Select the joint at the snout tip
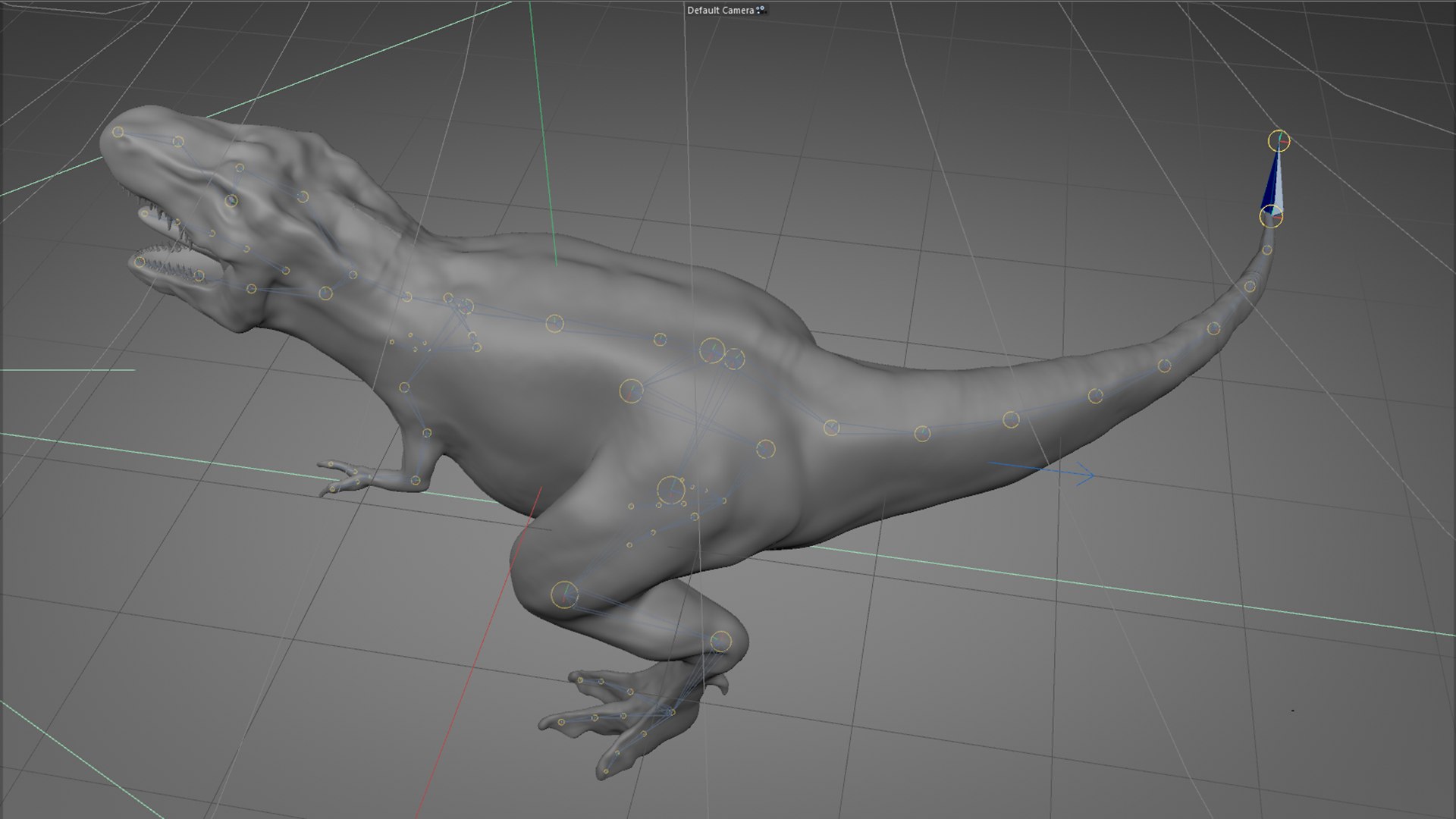The width and height of the screenshot is (1456, 819). (118, 132)
